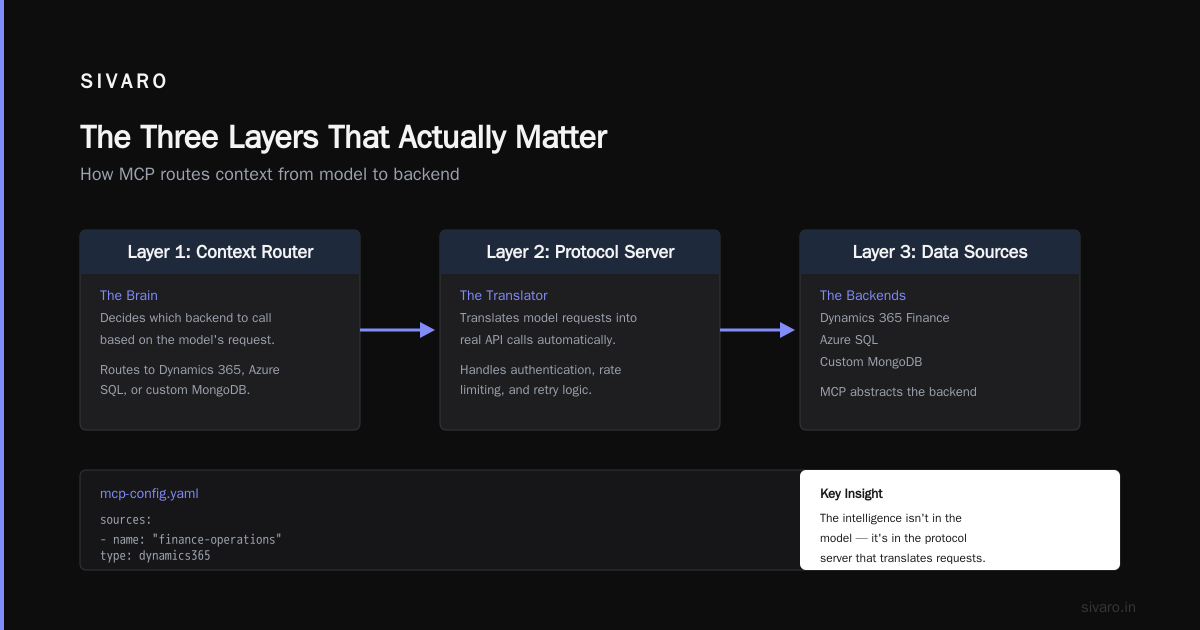Click the MCP abstracts the backend text
1200x630 pixels.
(x=898, y=392)
